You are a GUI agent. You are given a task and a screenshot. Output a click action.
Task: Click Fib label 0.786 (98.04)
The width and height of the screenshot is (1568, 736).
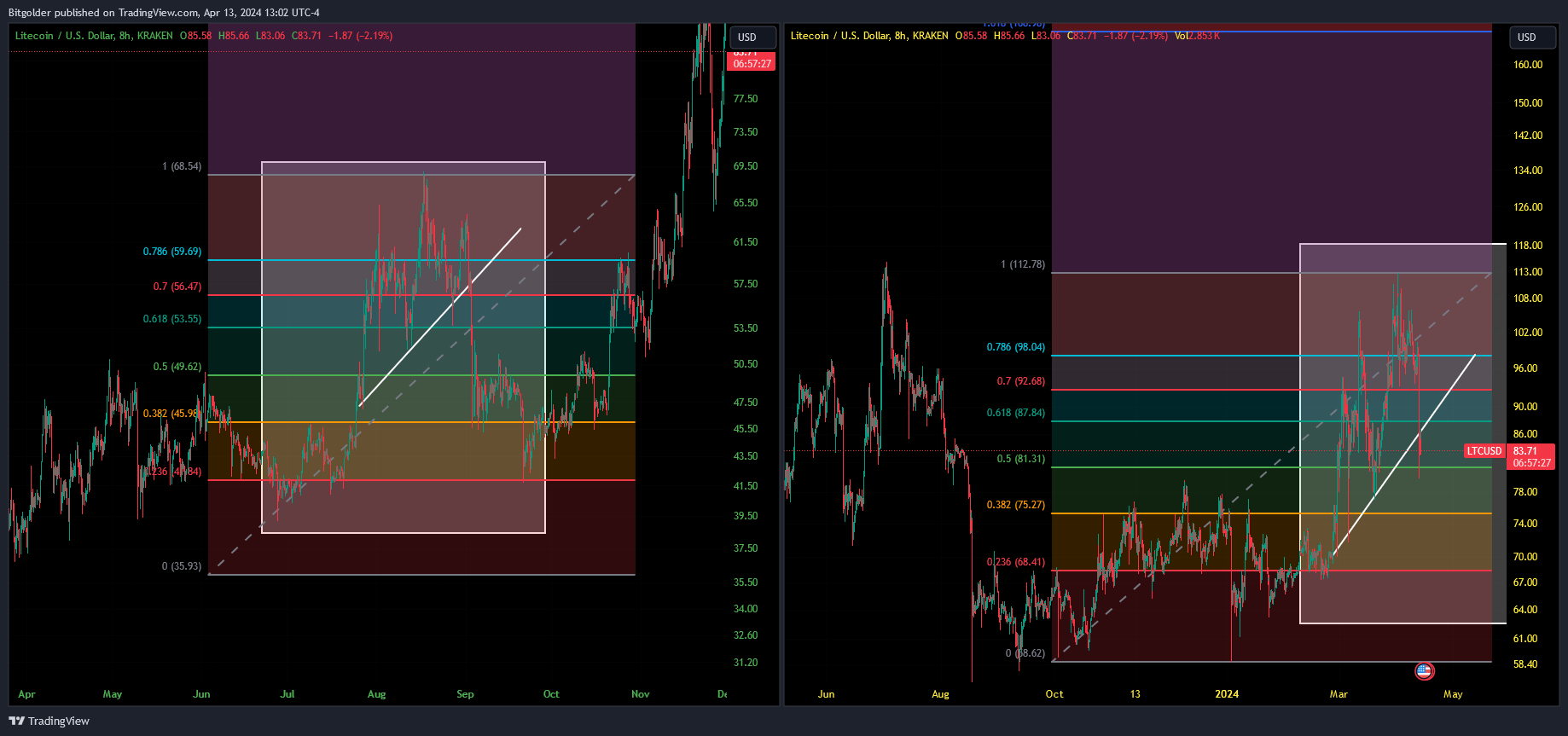[1015, 347]
